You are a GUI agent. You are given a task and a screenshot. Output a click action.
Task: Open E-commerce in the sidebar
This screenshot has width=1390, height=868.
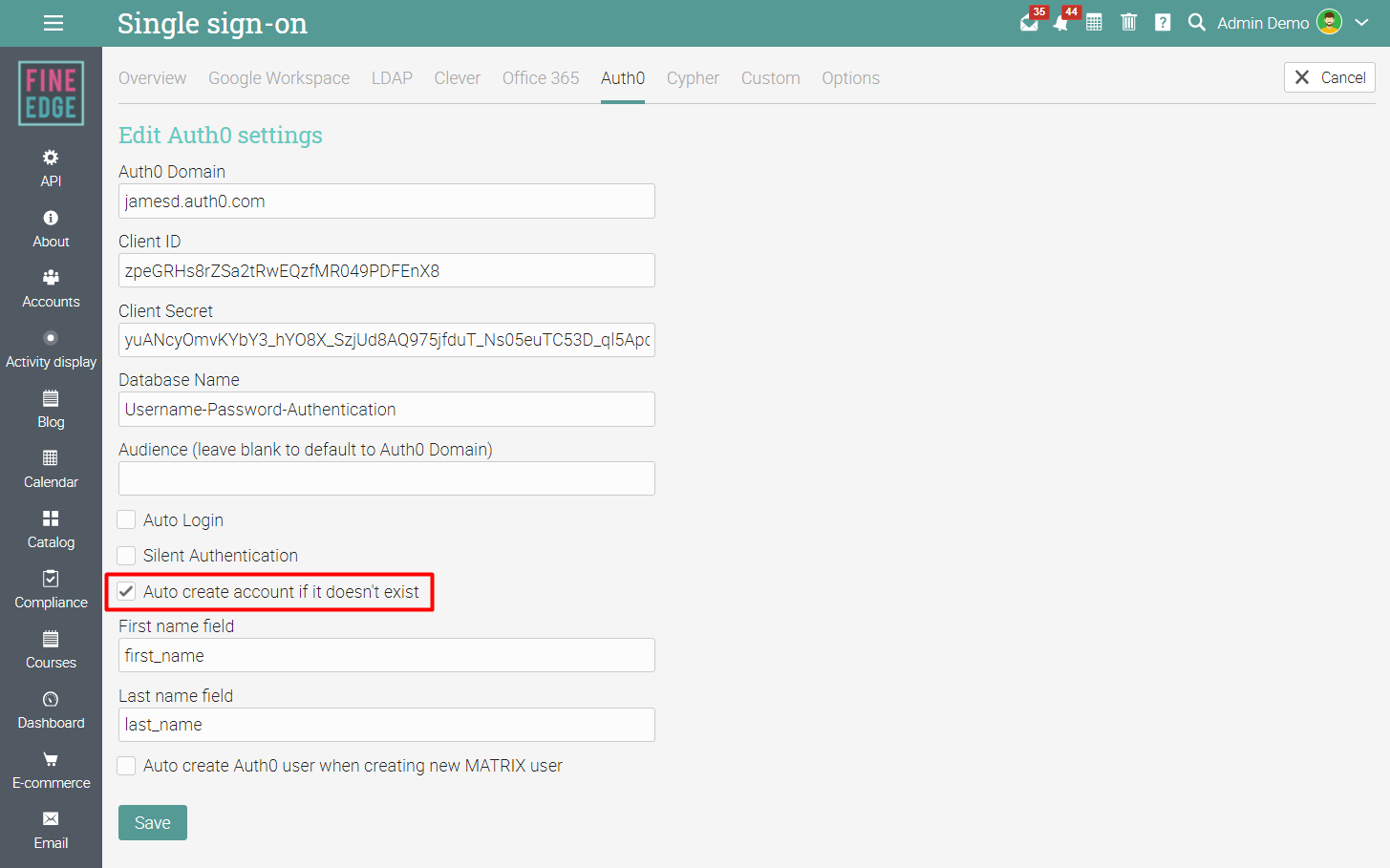coord(51,771)
